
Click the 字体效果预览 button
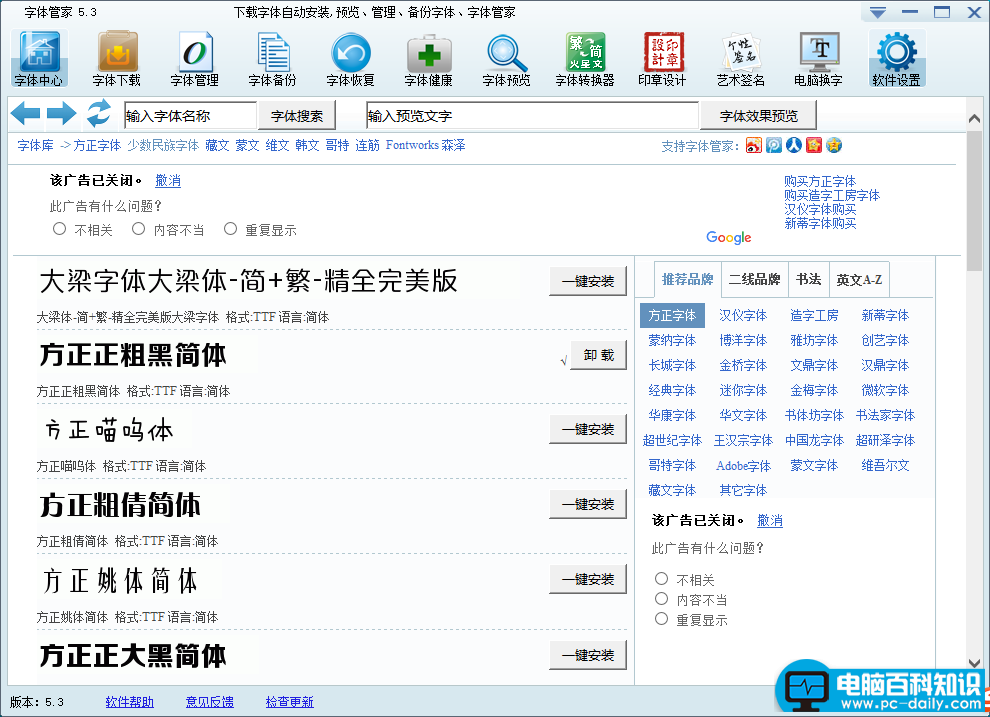click(x=758, y=116)
